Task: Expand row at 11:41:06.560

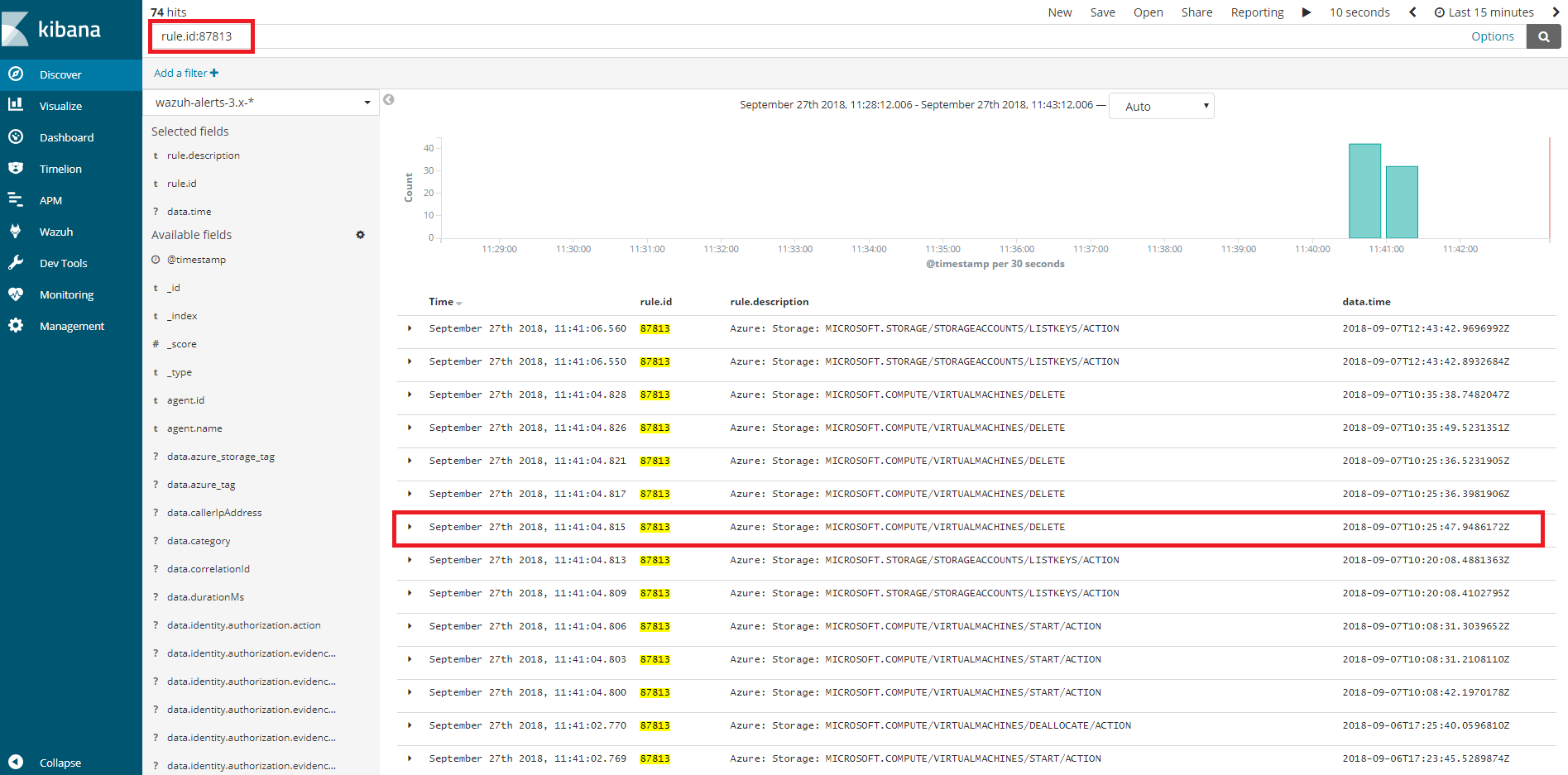Action: [x=410, y=328]
